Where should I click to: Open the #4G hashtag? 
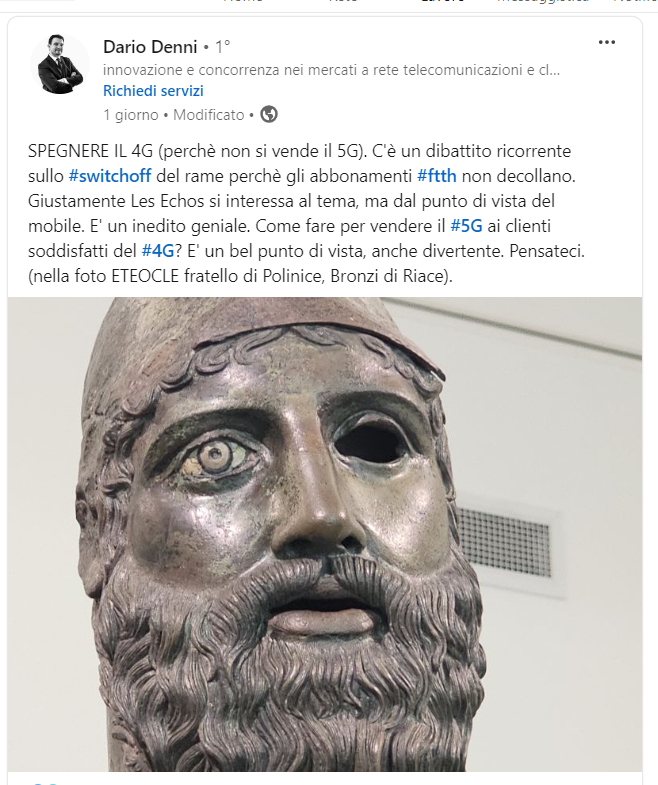pyautogui.click(x=158, y=251)
